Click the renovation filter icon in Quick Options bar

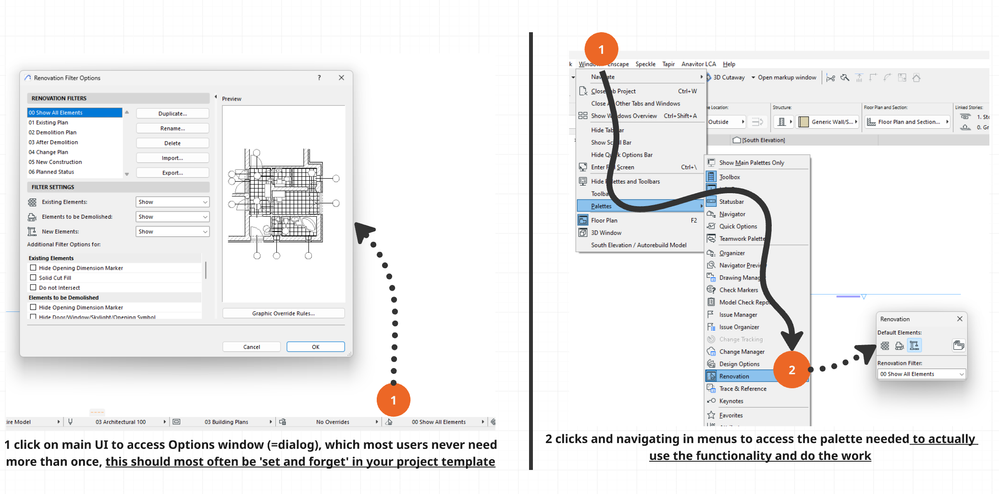[x=389, y=422]
